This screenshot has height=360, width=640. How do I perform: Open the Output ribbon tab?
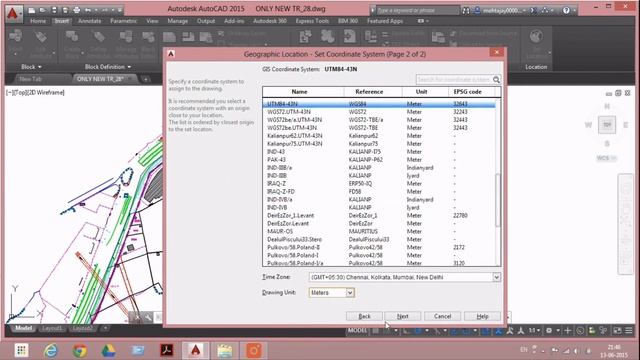(206, 21)
